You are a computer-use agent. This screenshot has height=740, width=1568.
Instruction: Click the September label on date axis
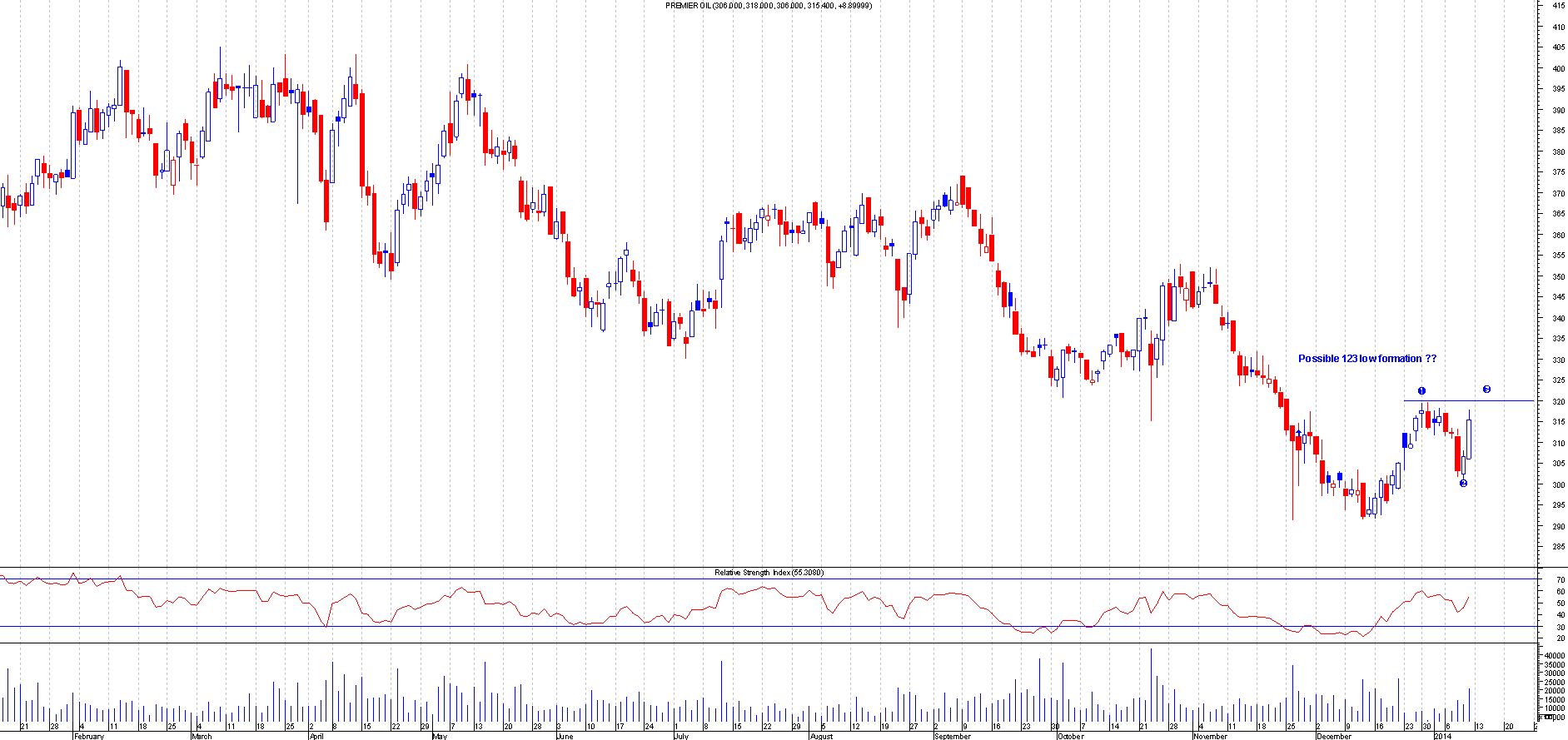coord(952,736)
